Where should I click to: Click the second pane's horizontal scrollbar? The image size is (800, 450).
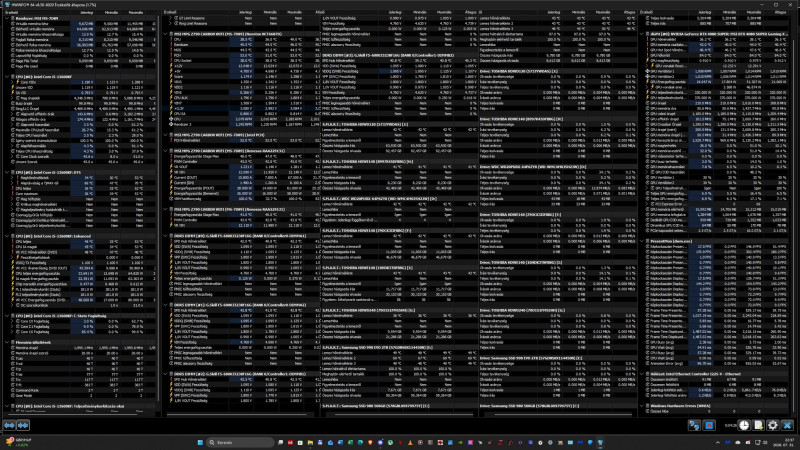(x=237, y=415)
